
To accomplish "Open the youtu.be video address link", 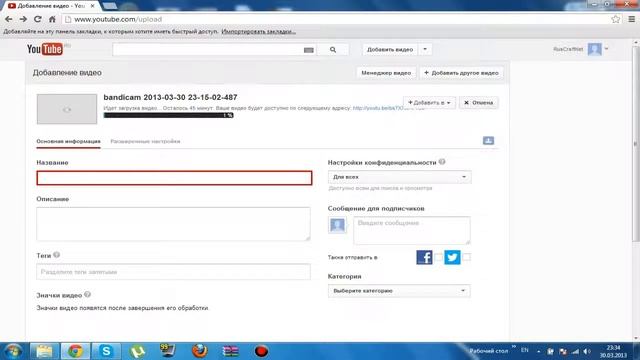I will point(388,108).
